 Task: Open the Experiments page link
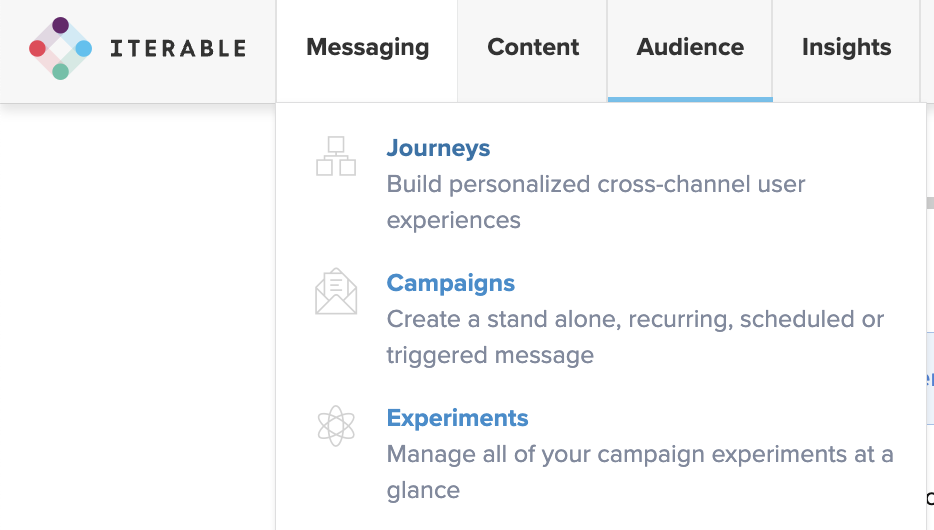[x=457, y=418]
